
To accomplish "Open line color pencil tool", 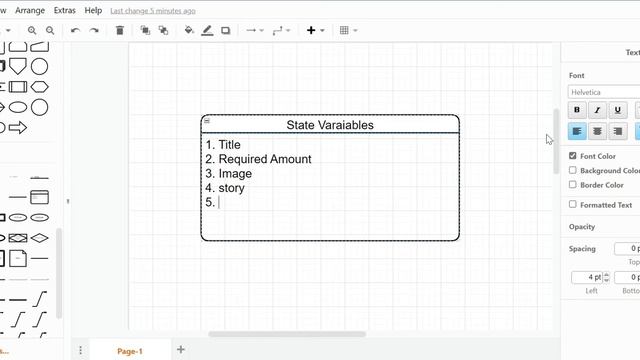I will pos(207,30).
